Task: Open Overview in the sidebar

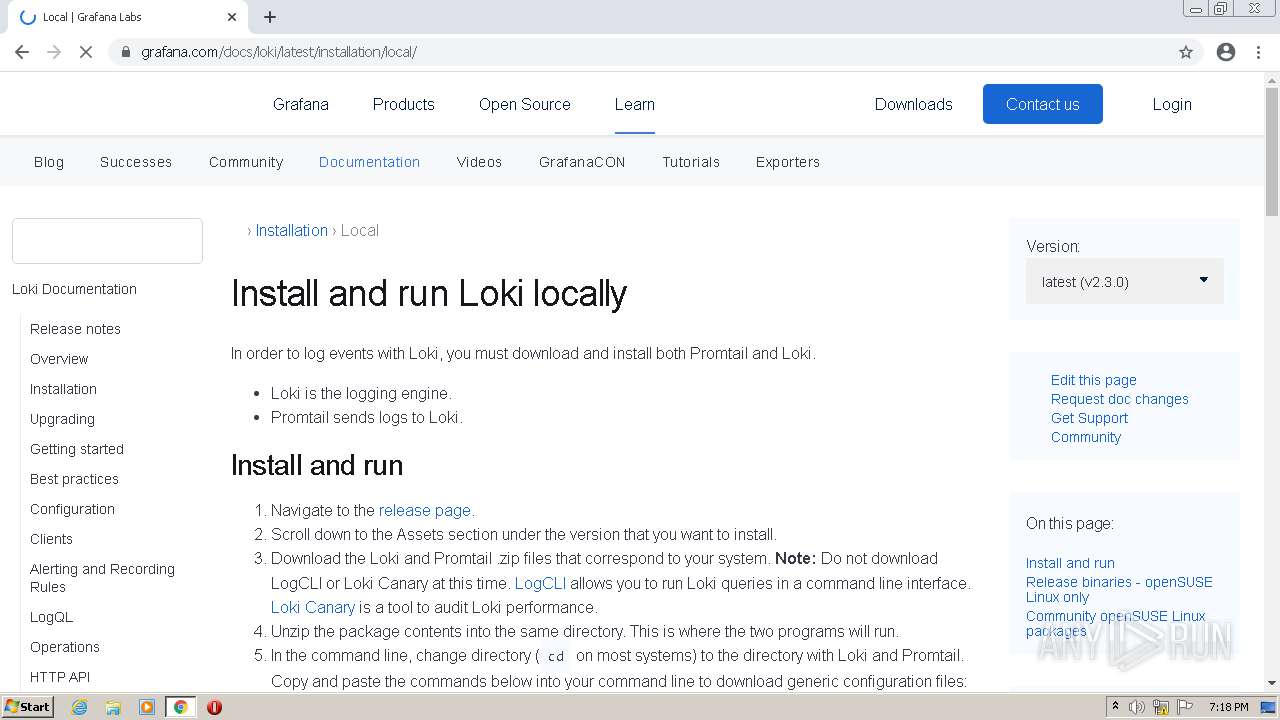Action: click(x=59, y=359)
